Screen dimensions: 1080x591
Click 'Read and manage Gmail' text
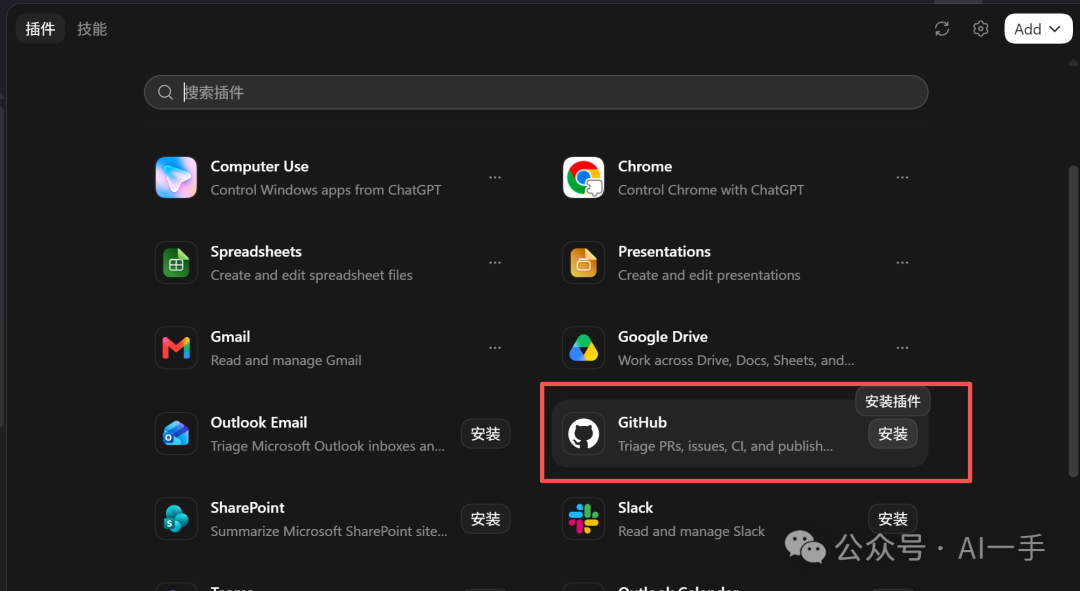(286, 360)
